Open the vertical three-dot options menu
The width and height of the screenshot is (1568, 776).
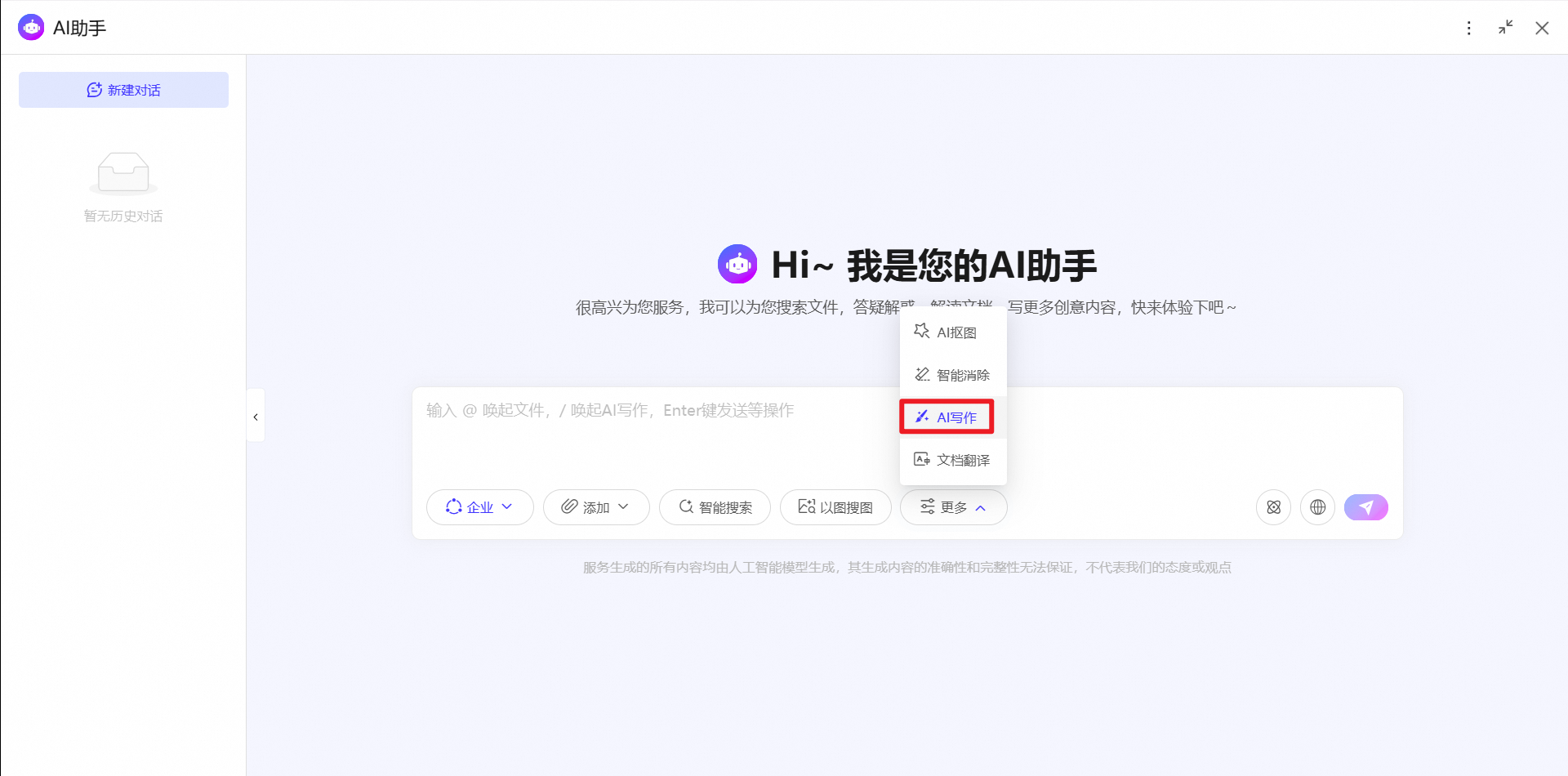[x=1468, y=28]
